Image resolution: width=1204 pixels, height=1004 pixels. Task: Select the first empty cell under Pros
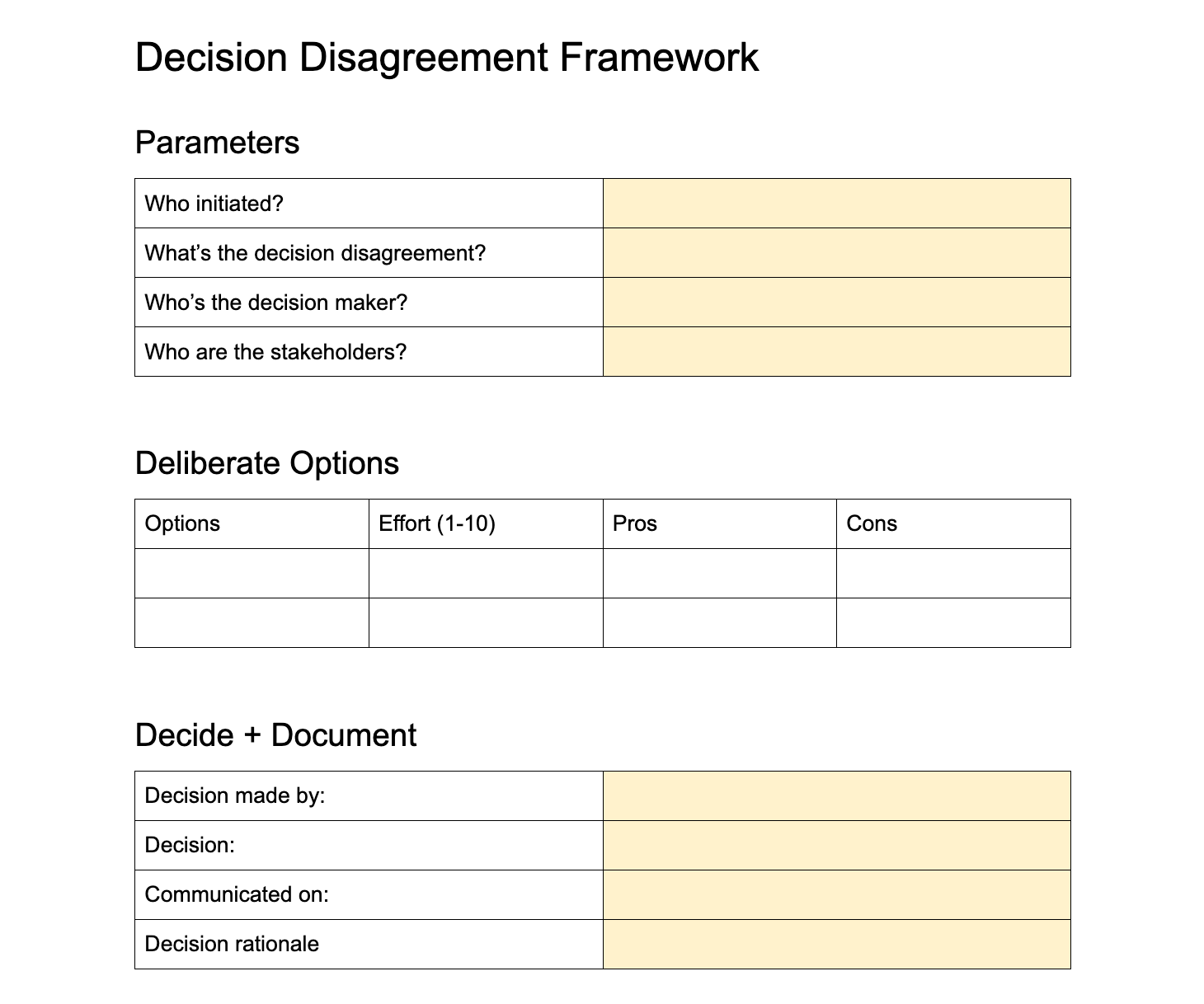point(720,574)
